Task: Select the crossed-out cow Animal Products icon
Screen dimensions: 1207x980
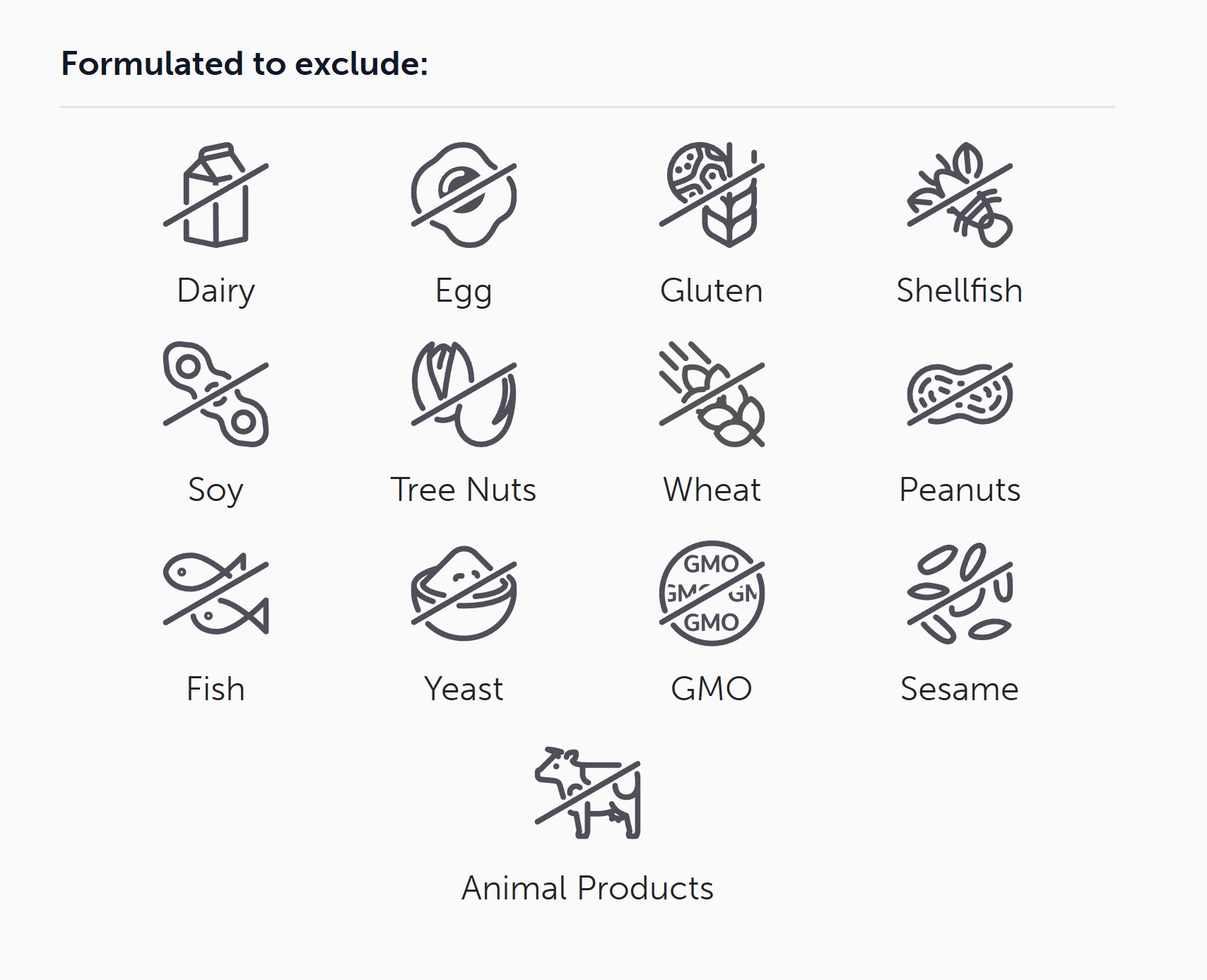Action: click(x=587, y=793)
